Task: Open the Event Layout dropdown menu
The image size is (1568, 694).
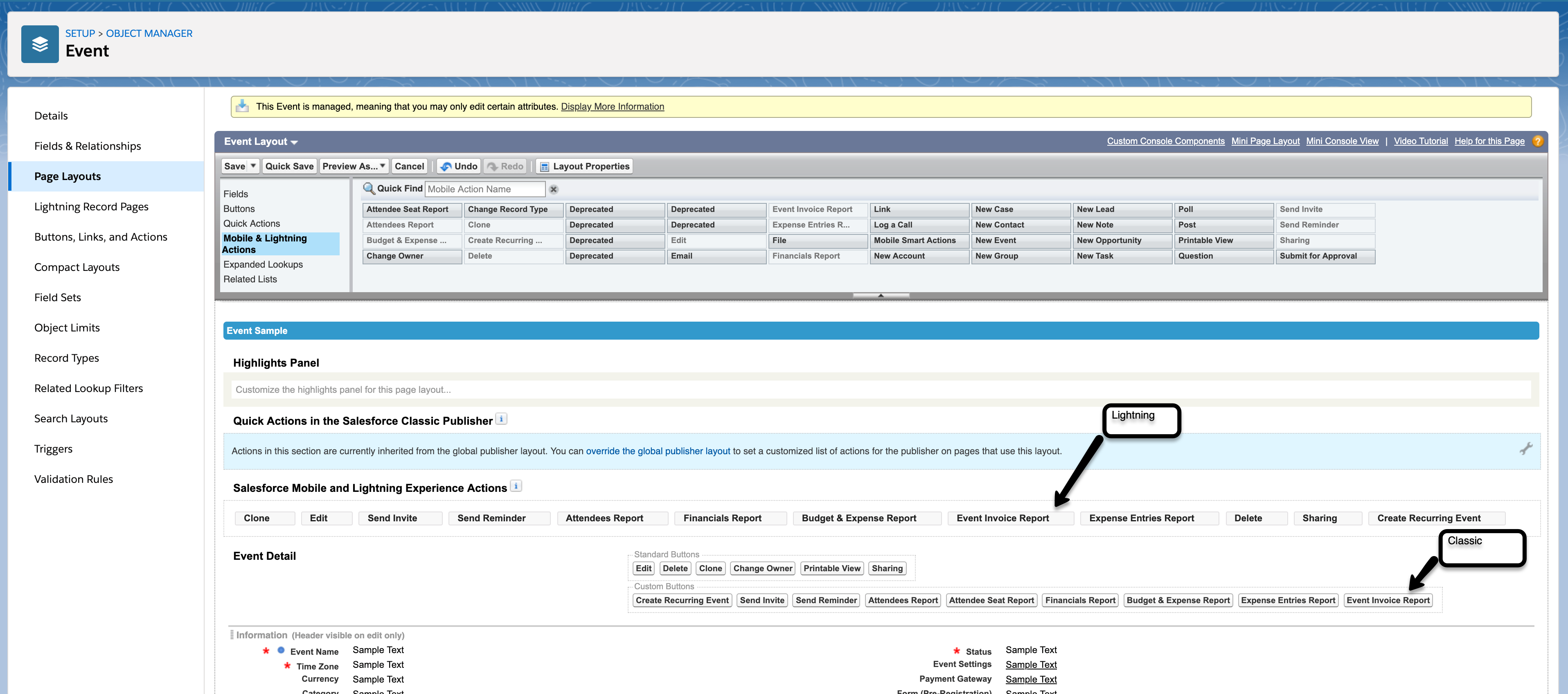Action: coord(294,142)
